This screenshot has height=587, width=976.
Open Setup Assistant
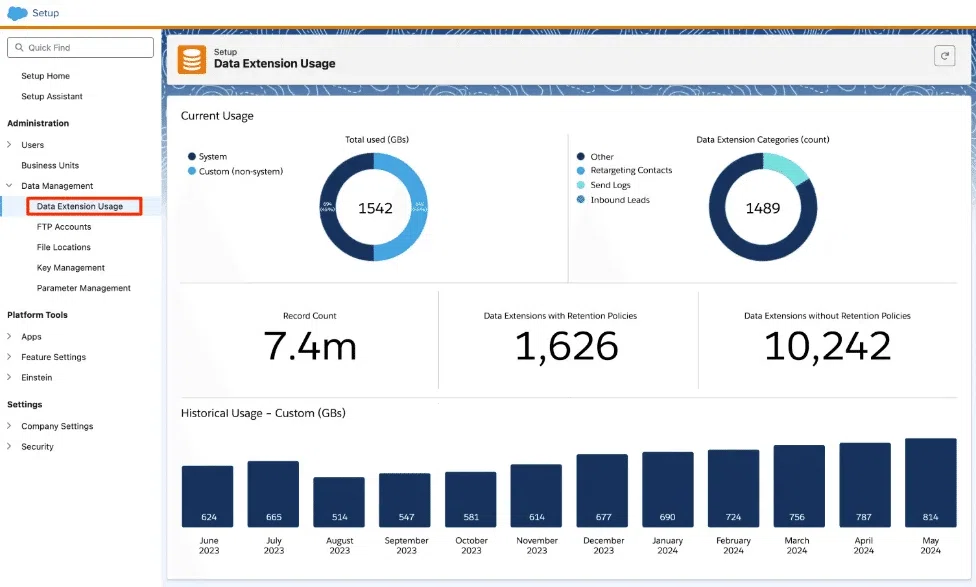point(52,96)
